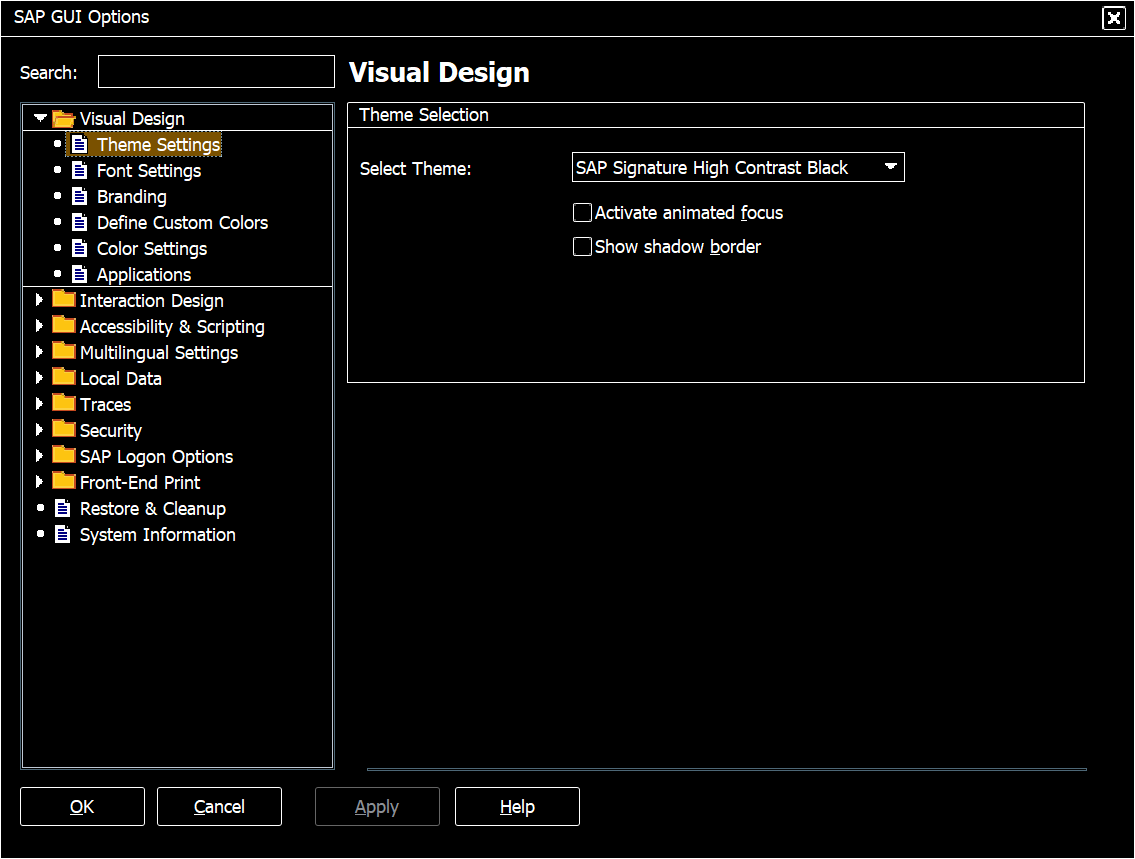Click the Branding page icon
This screenshot has height=859, width=1135.
[79, 195]
